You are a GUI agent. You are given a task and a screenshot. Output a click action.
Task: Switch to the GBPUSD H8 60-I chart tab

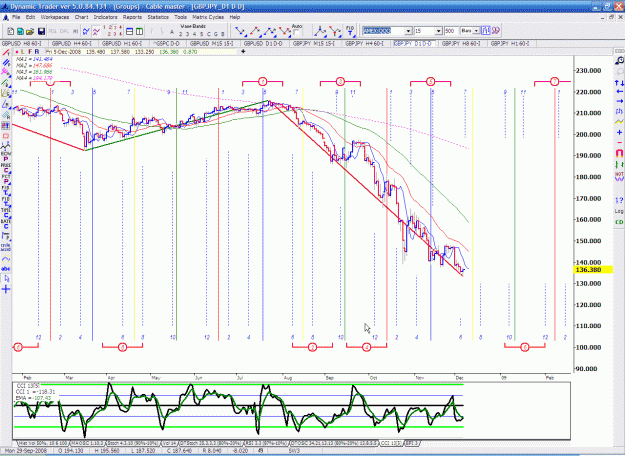[x=24, y=43]
